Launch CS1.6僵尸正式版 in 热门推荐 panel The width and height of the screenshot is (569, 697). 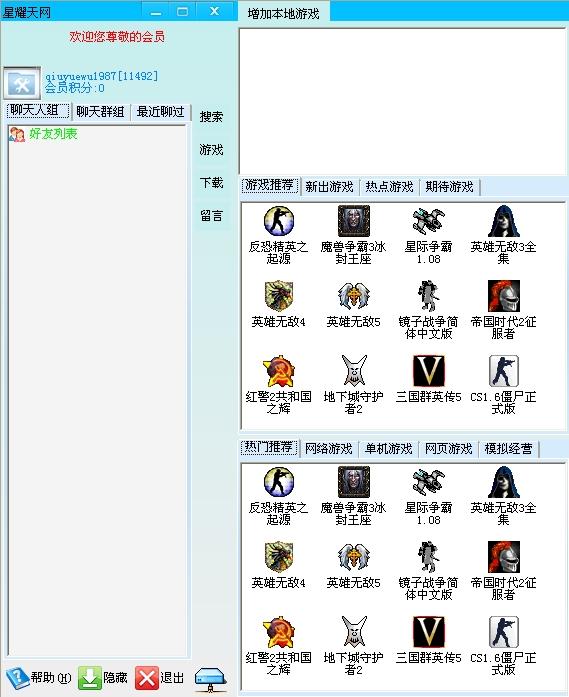click(x=503, y=646)
